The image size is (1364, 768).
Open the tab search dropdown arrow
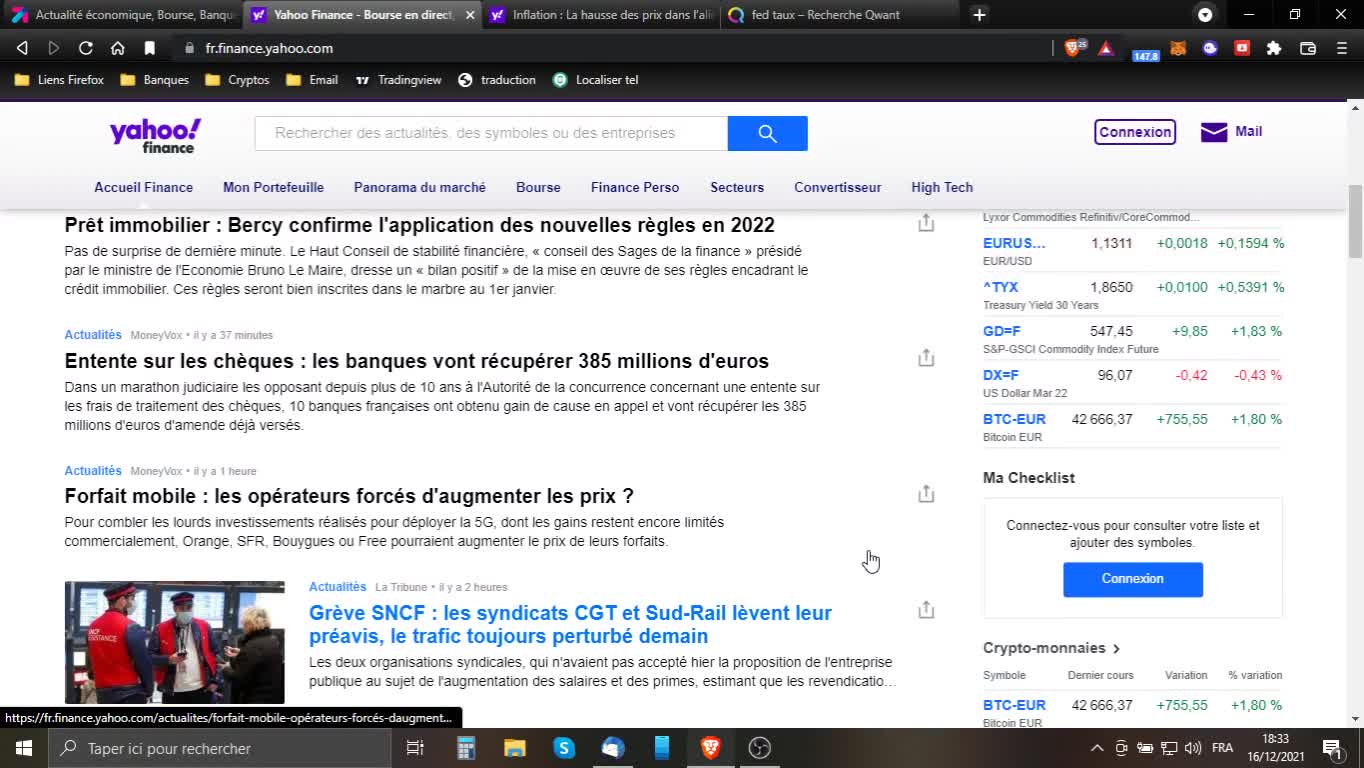click(x=1205, y=15)
